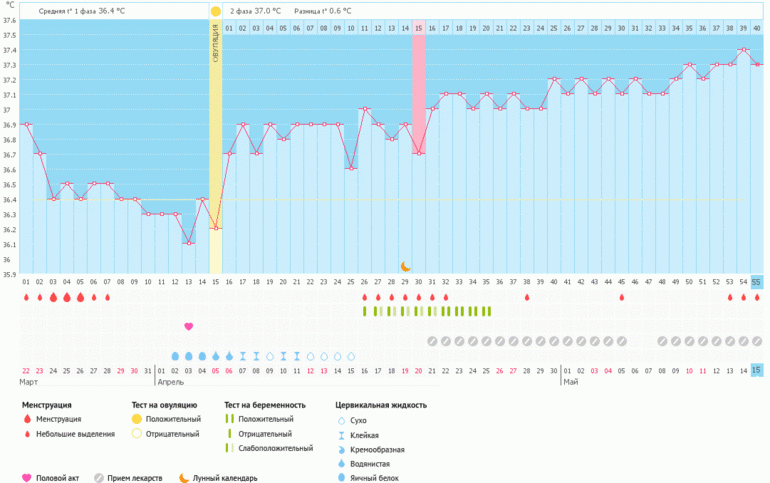Click the horizontal 36.4 average baseline line
770x483 pixels.
388,200
